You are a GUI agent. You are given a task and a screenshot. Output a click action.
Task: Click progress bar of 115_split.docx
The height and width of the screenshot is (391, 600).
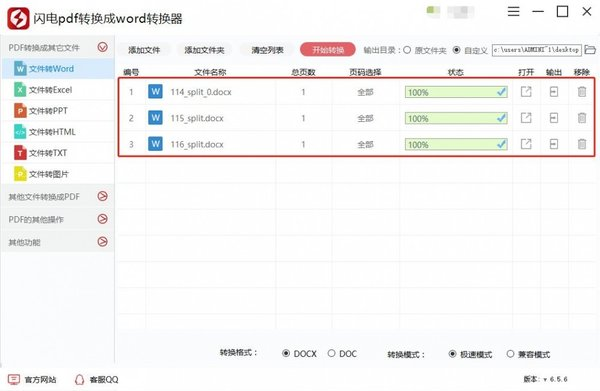[456, 118]
